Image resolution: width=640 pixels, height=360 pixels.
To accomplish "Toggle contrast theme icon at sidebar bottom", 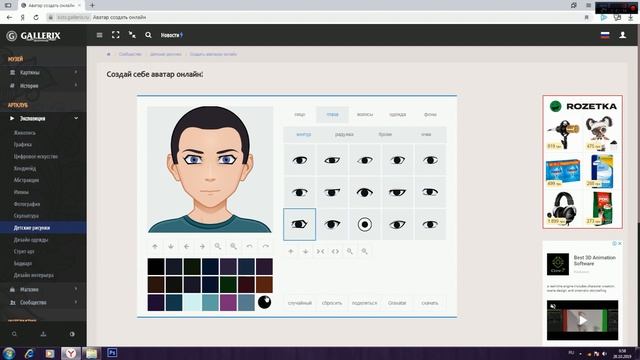I will pos(72,334).
